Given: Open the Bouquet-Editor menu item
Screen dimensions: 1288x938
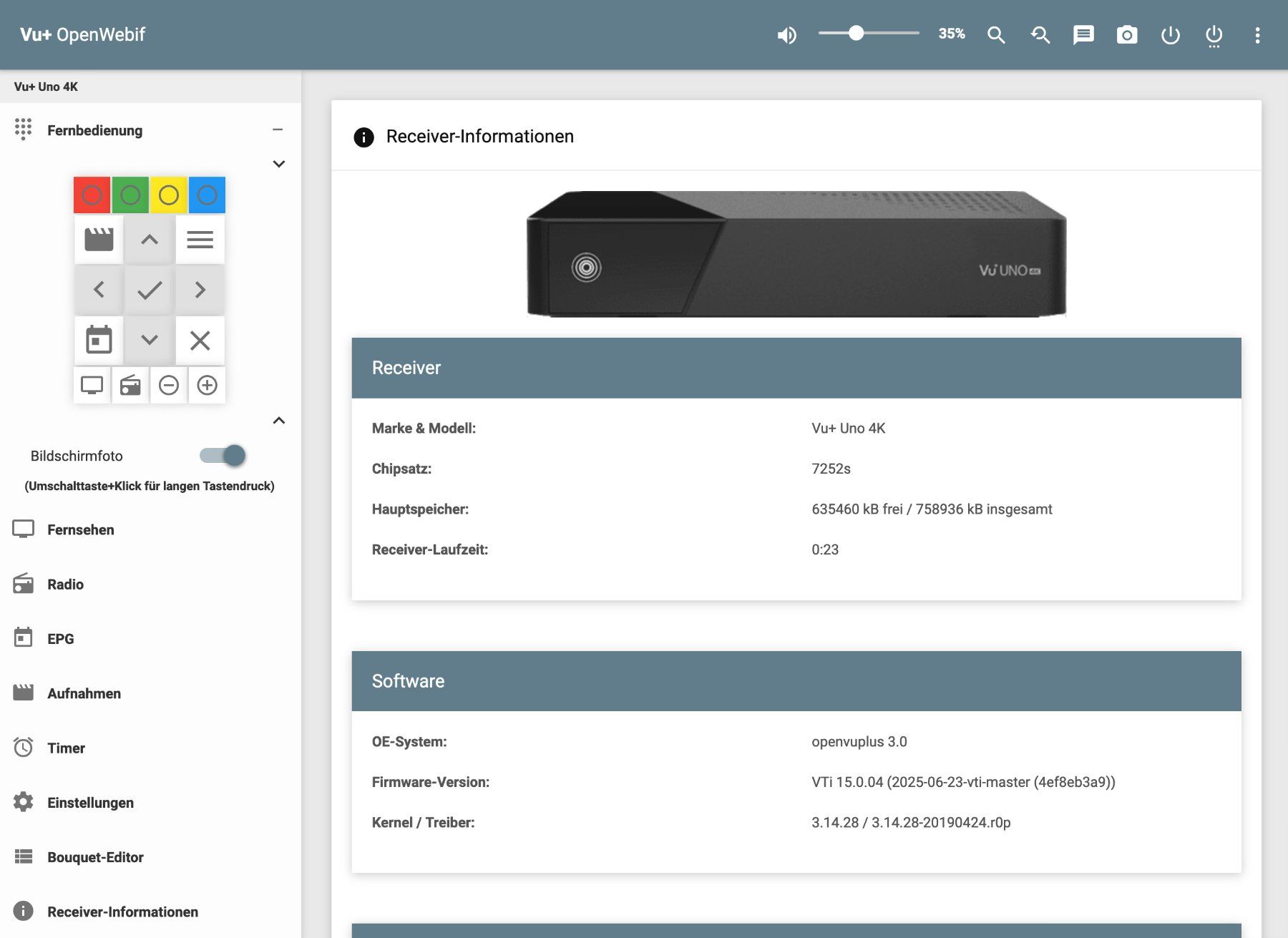Looking at the screenshot, I should tap(150, 857).
